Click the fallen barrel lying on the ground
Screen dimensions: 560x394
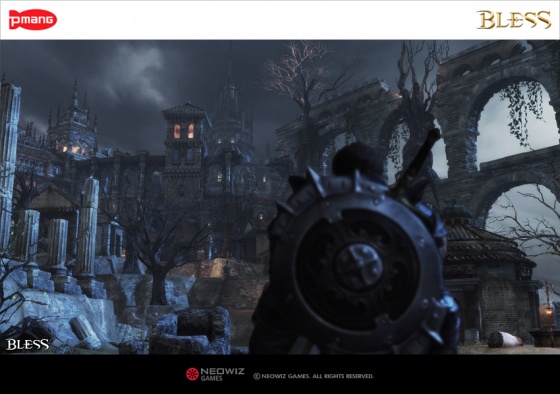tap(505, 339)
